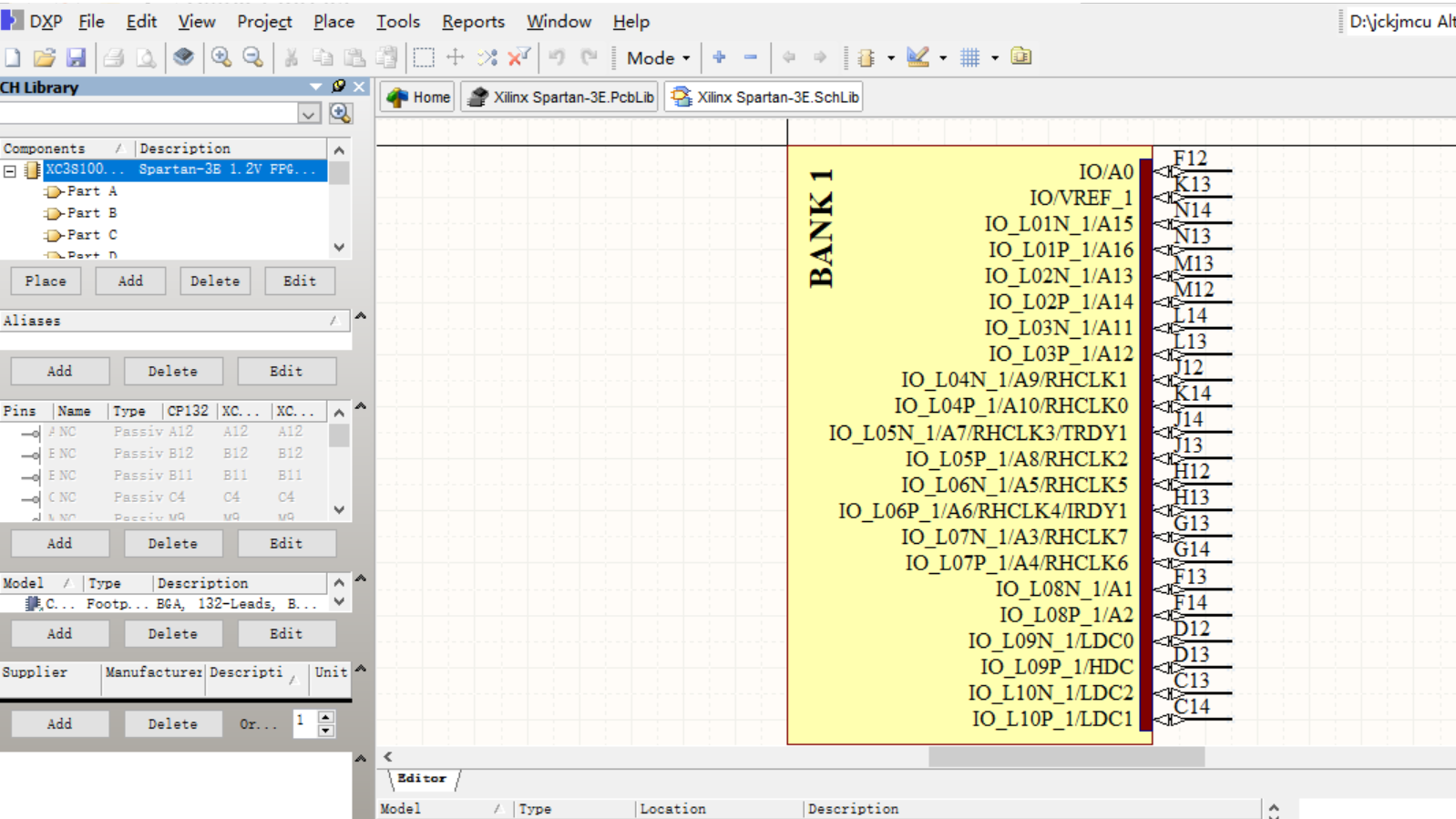1456x819 pixels.
Task: Open the Place menu
Action: (x=333, y=21)
